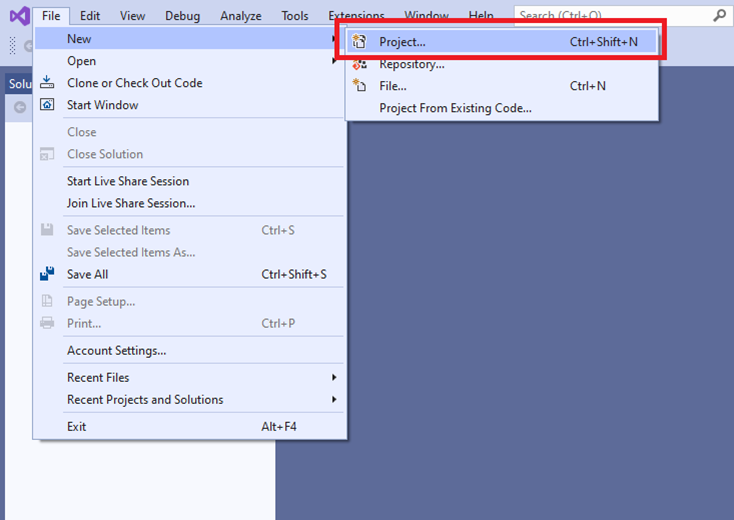
Task: Click Join Live Share Session
Action: click(130, 203)
